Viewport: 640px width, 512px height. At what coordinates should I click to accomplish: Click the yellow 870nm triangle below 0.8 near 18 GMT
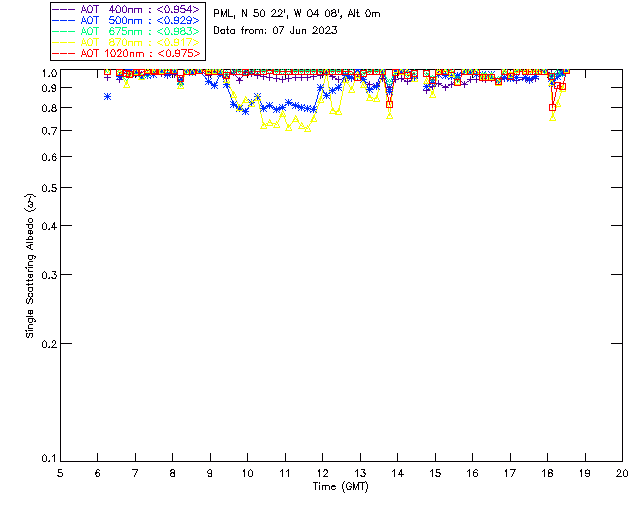pyautogui.click(x=553, y=118)
